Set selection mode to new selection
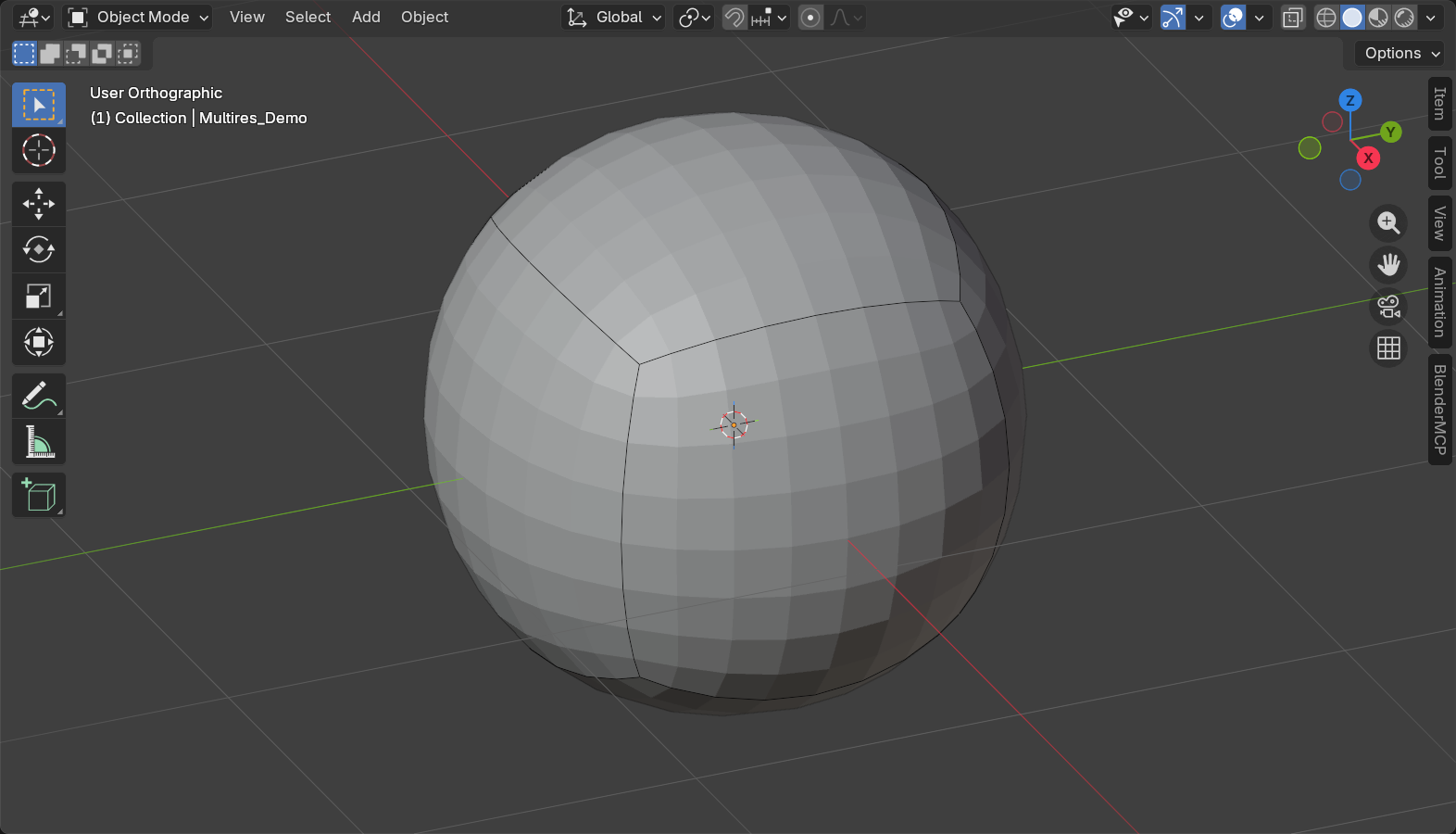 [24, 54]
